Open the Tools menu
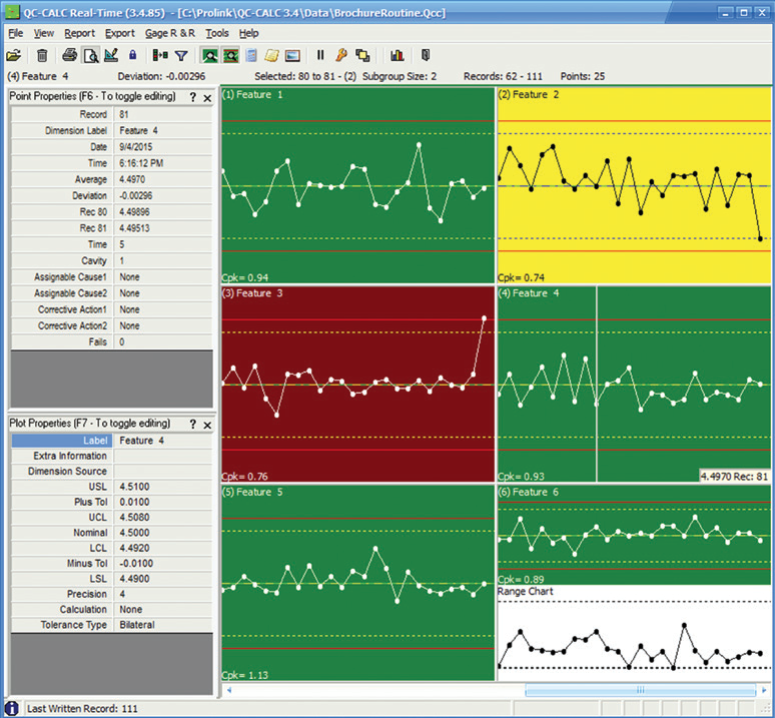This screenshot has width=775, height=718. tap(217, 33)
